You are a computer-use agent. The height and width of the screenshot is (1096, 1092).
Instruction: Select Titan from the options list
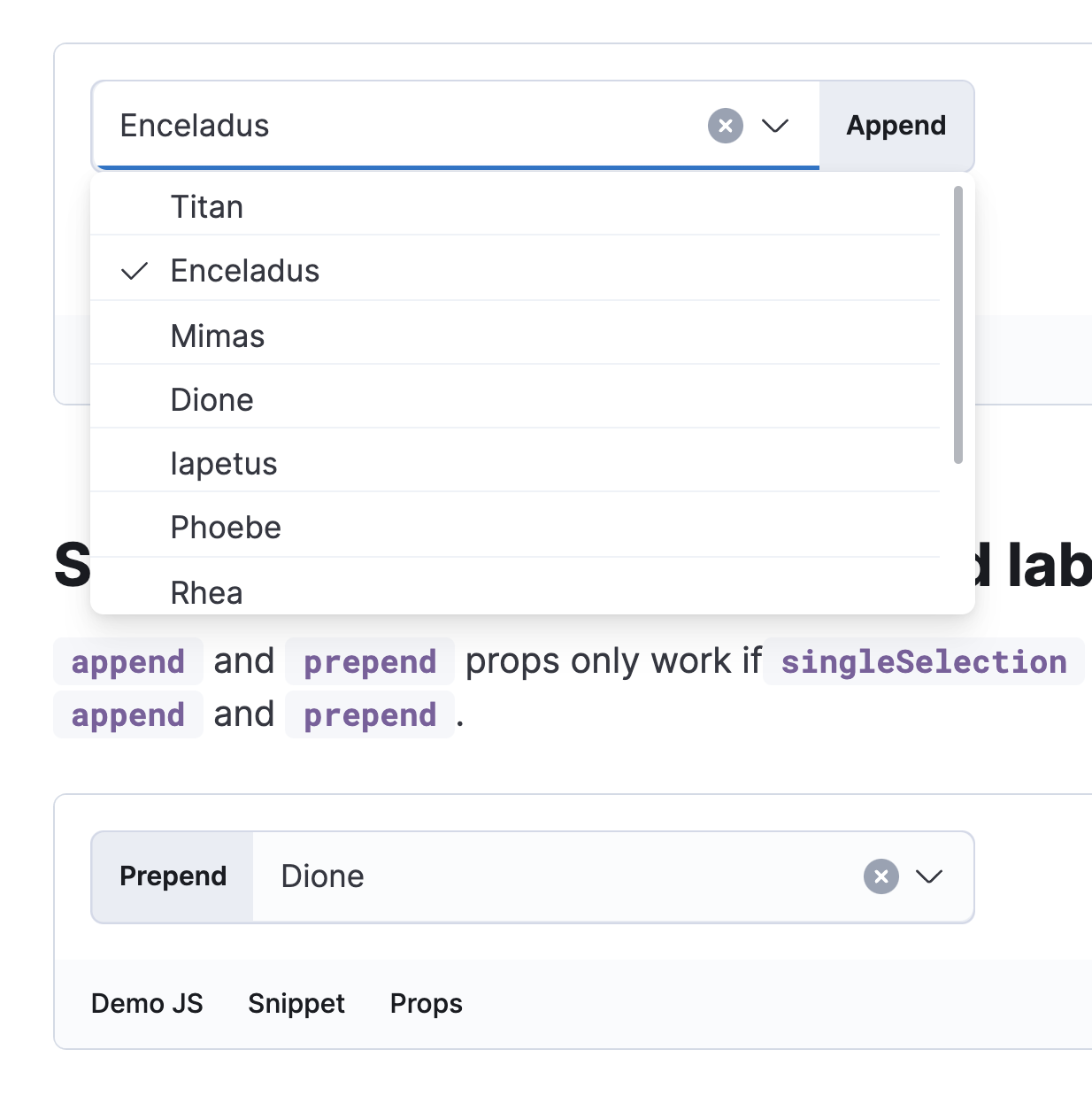click(207, 207)
